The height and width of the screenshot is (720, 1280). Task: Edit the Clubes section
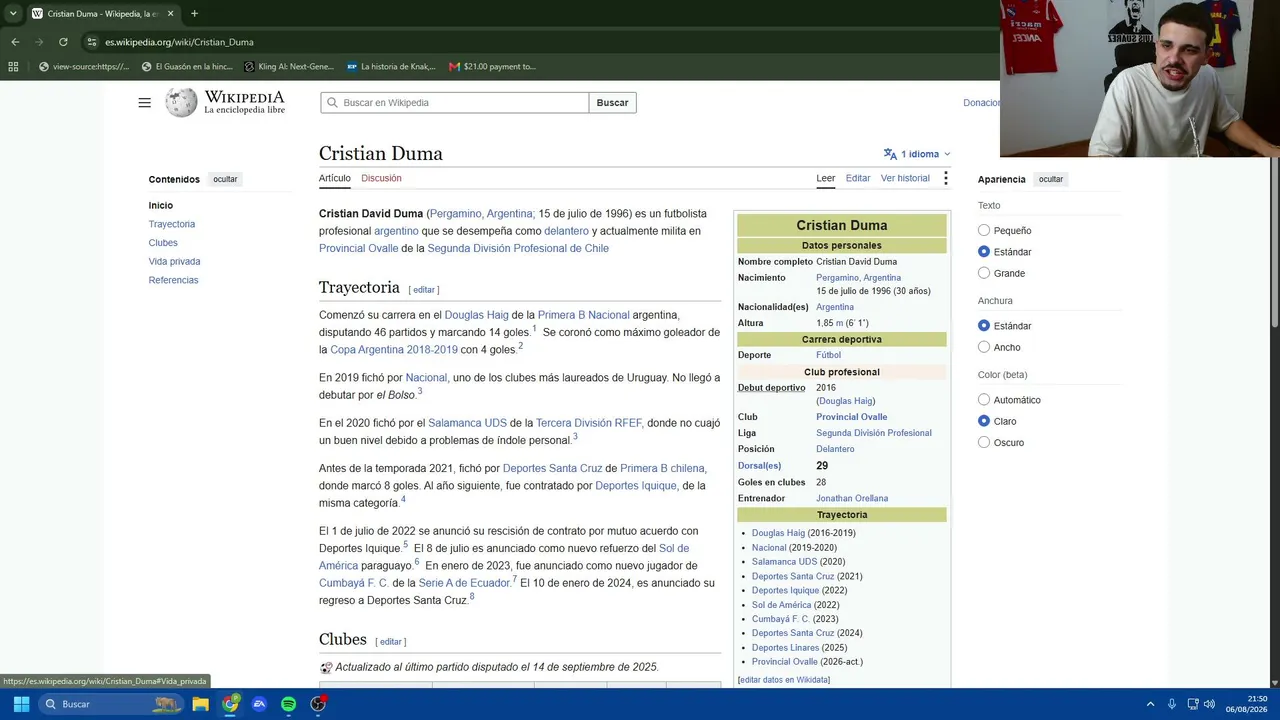(391, 642)
